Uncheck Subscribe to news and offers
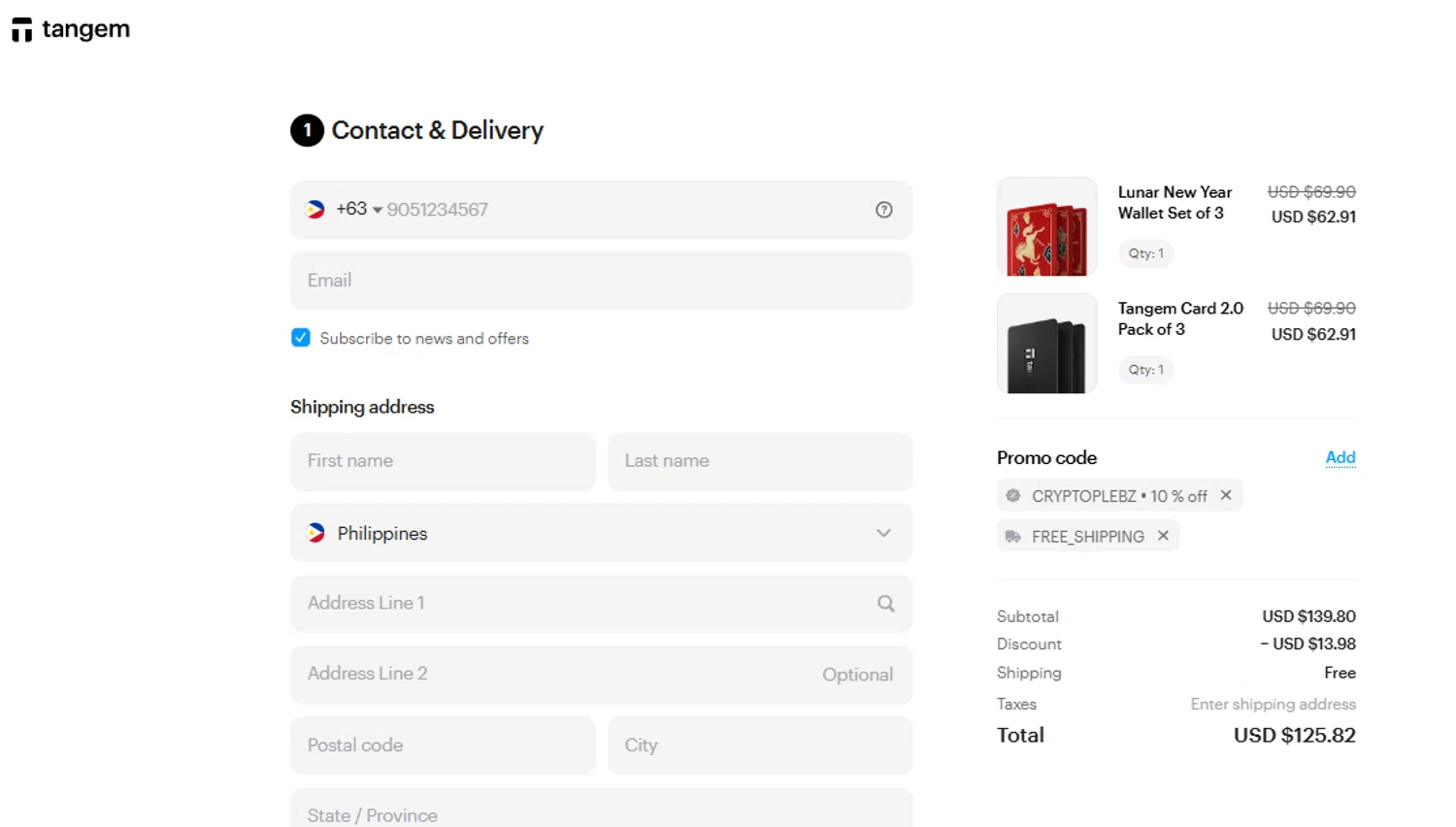This screenshot has height=827, width=1456. coord(301,338)
